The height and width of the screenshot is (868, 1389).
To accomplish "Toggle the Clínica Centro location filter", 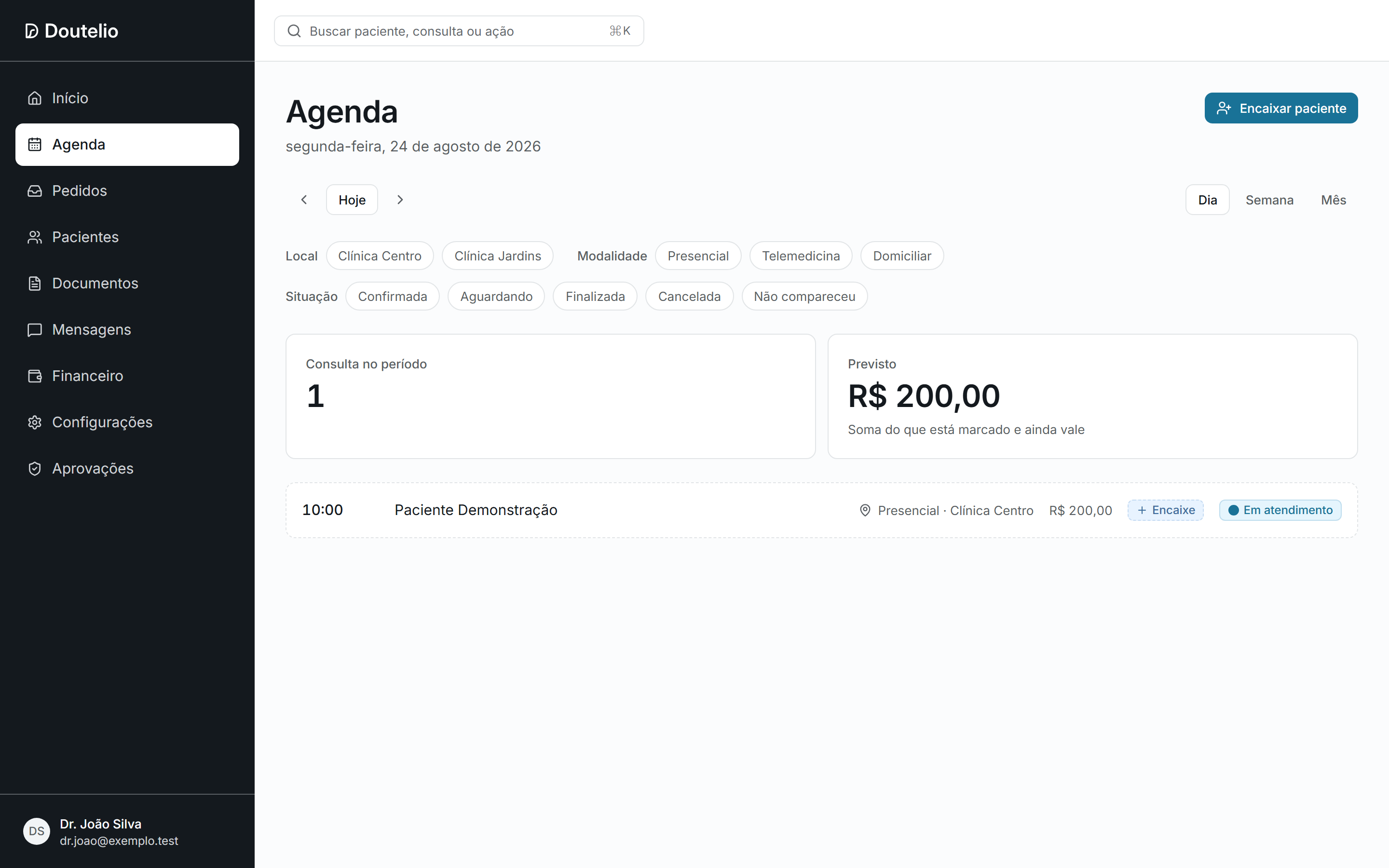I will click(380, 256).
